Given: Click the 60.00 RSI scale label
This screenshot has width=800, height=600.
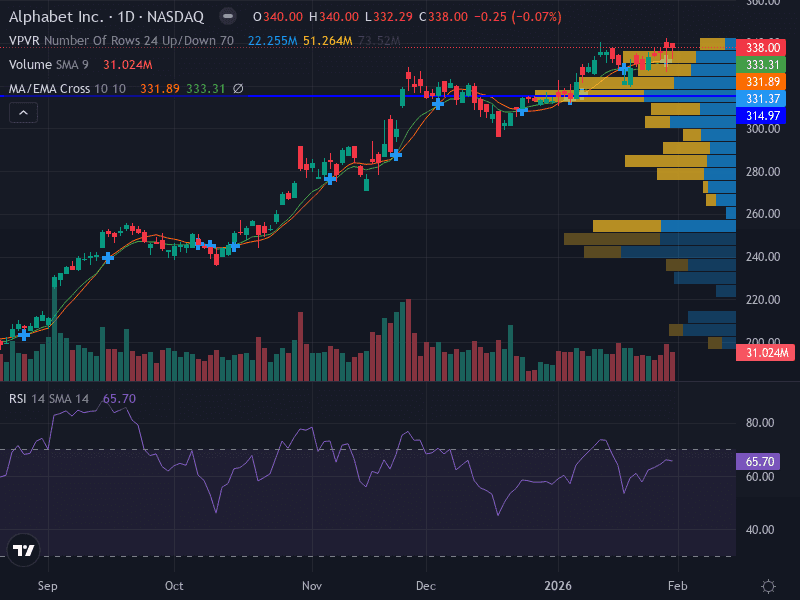Looking at the screenshot, I should (x=760, y=477).
